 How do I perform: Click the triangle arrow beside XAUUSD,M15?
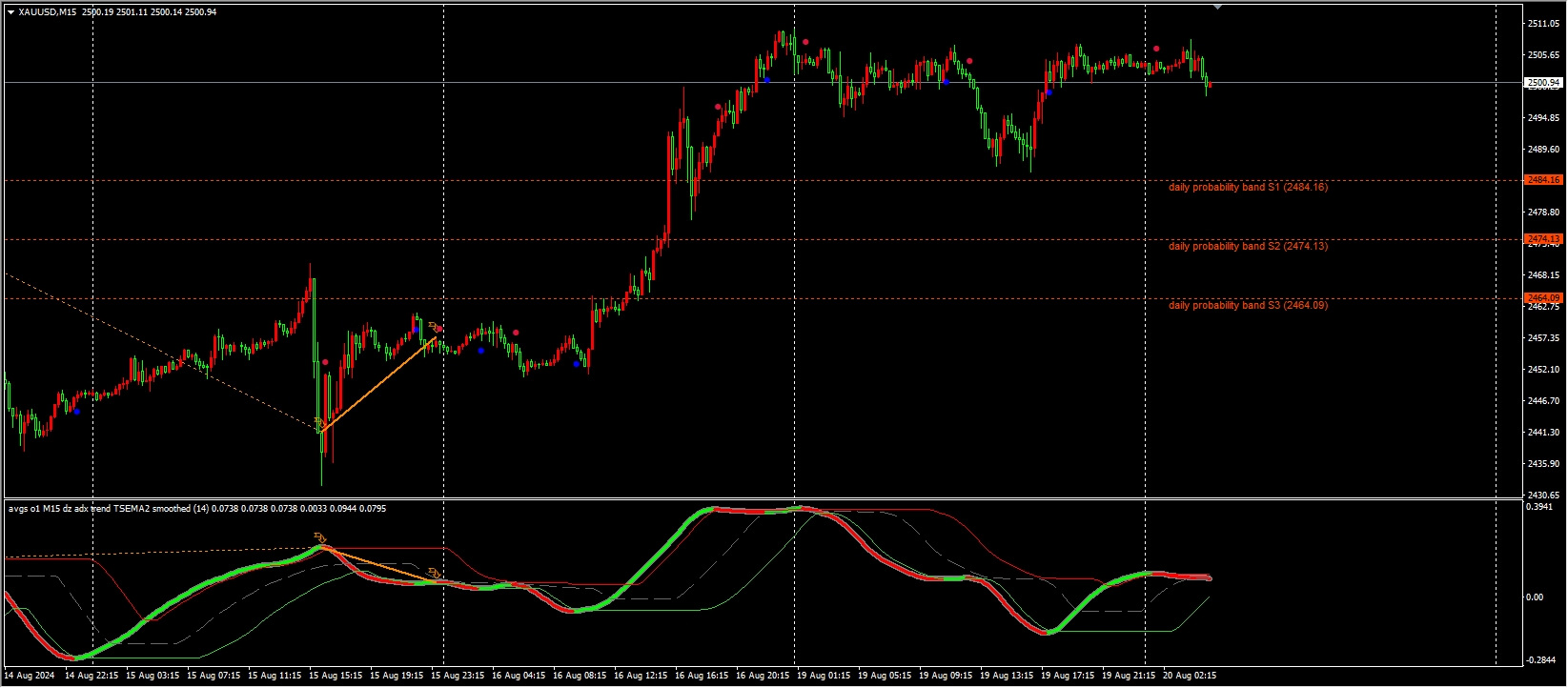10,12
